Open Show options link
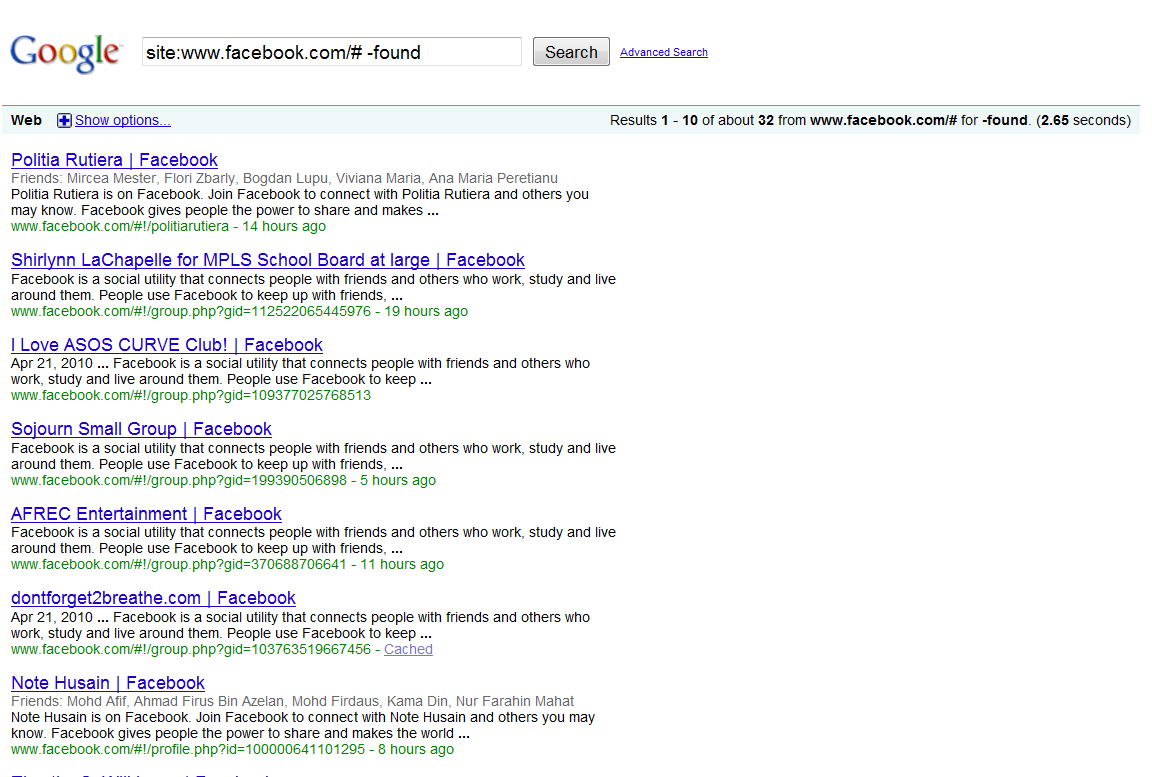 [123, 120]
